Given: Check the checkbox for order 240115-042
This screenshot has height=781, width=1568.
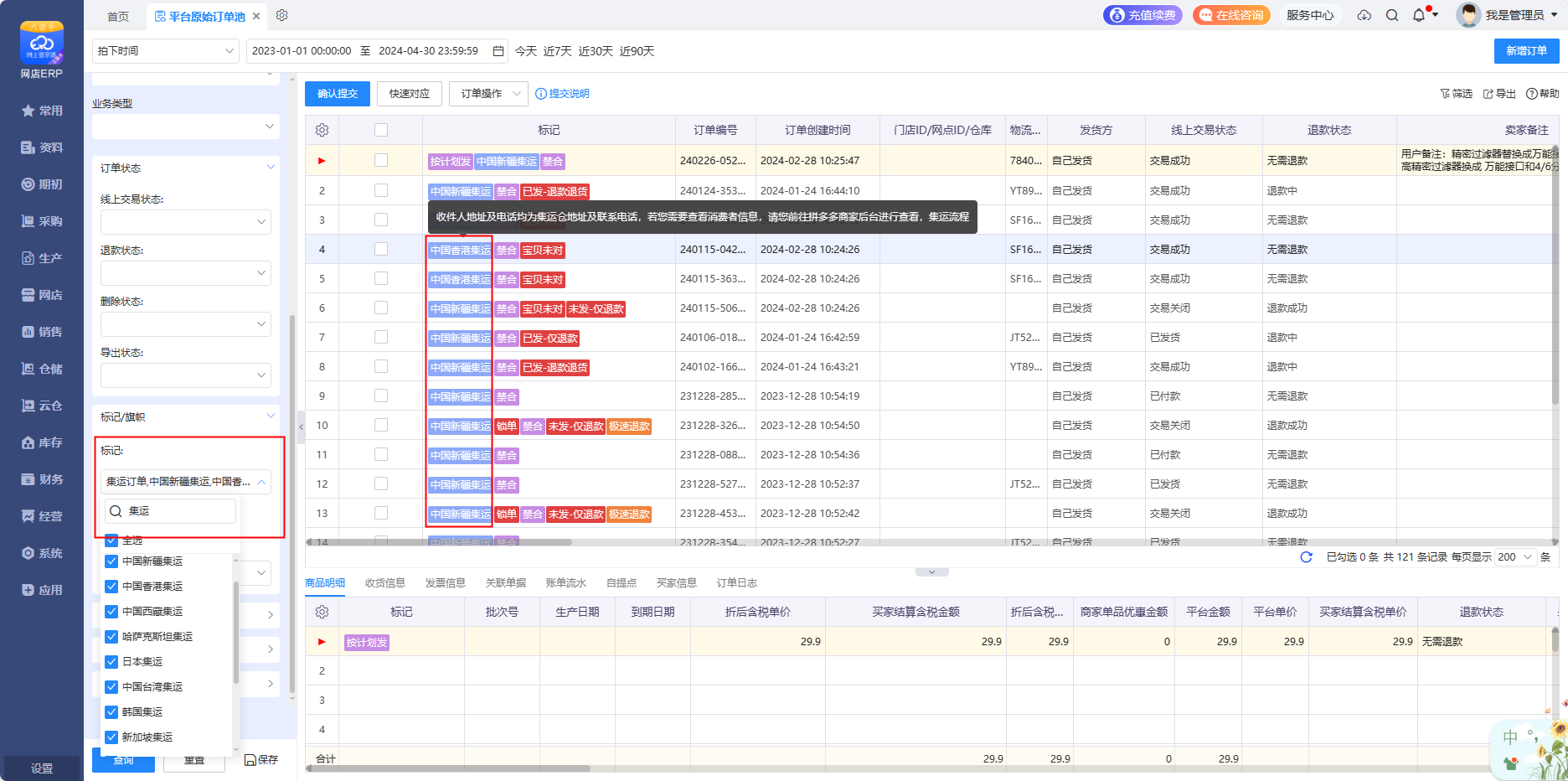Looking at the screenshot, I should tap(381, 249).
